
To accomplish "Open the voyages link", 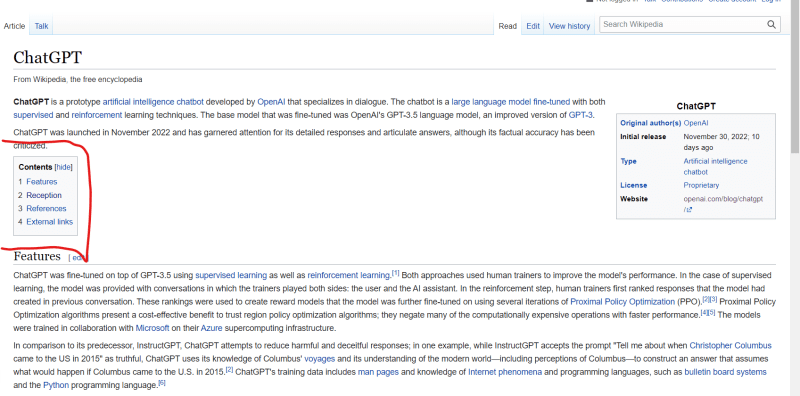I will [320, 359].
